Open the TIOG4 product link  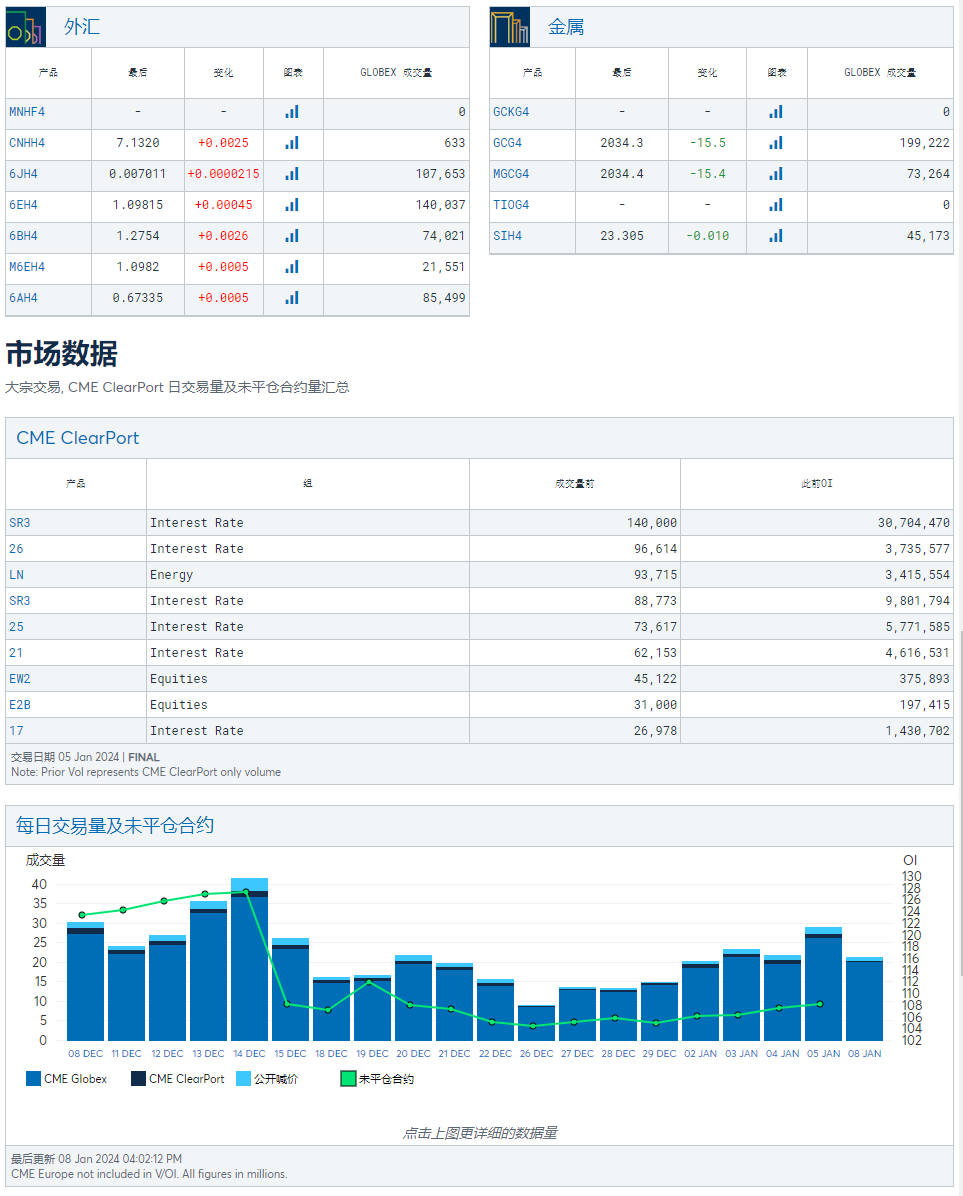pos(511,205)
